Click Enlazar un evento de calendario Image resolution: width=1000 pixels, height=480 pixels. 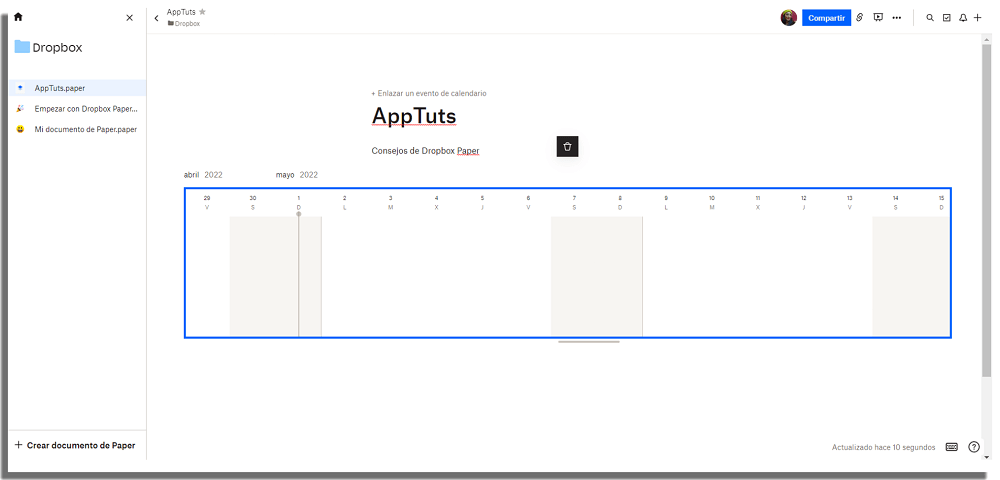[429, 93]
